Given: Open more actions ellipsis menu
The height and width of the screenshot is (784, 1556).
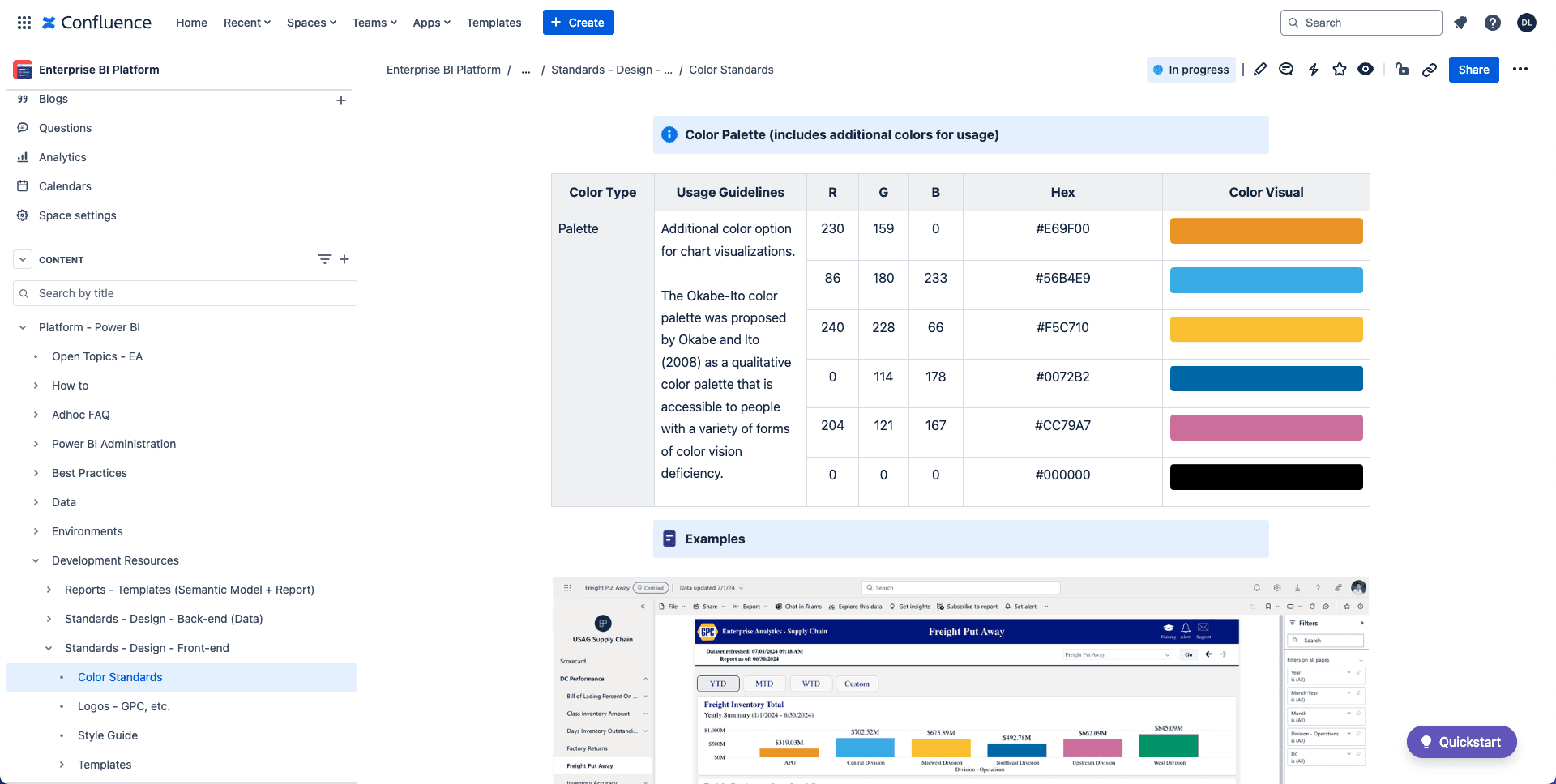Looking at the screenshot, I should pos(1520,70).
